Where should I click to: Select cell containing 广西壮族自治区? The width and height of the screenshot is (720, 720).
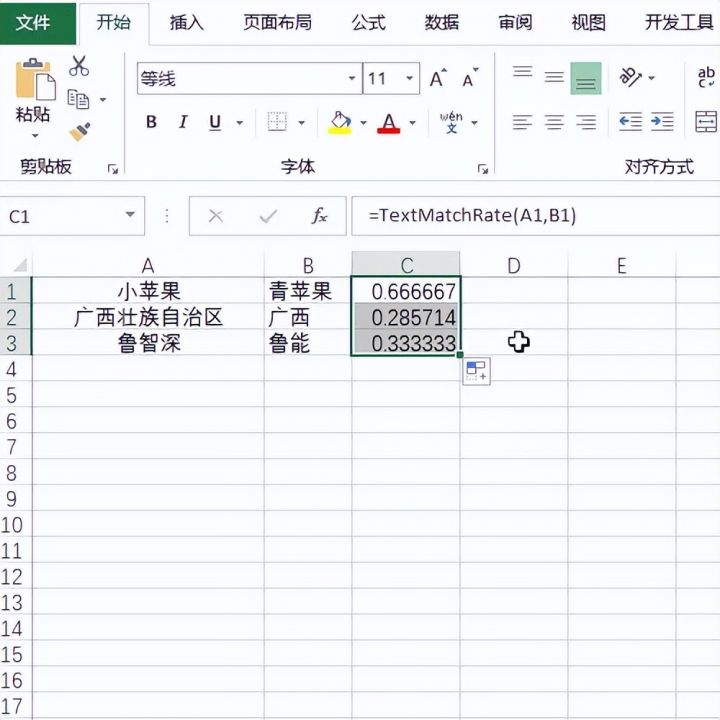pyautogui.click(x=148, y=317)
